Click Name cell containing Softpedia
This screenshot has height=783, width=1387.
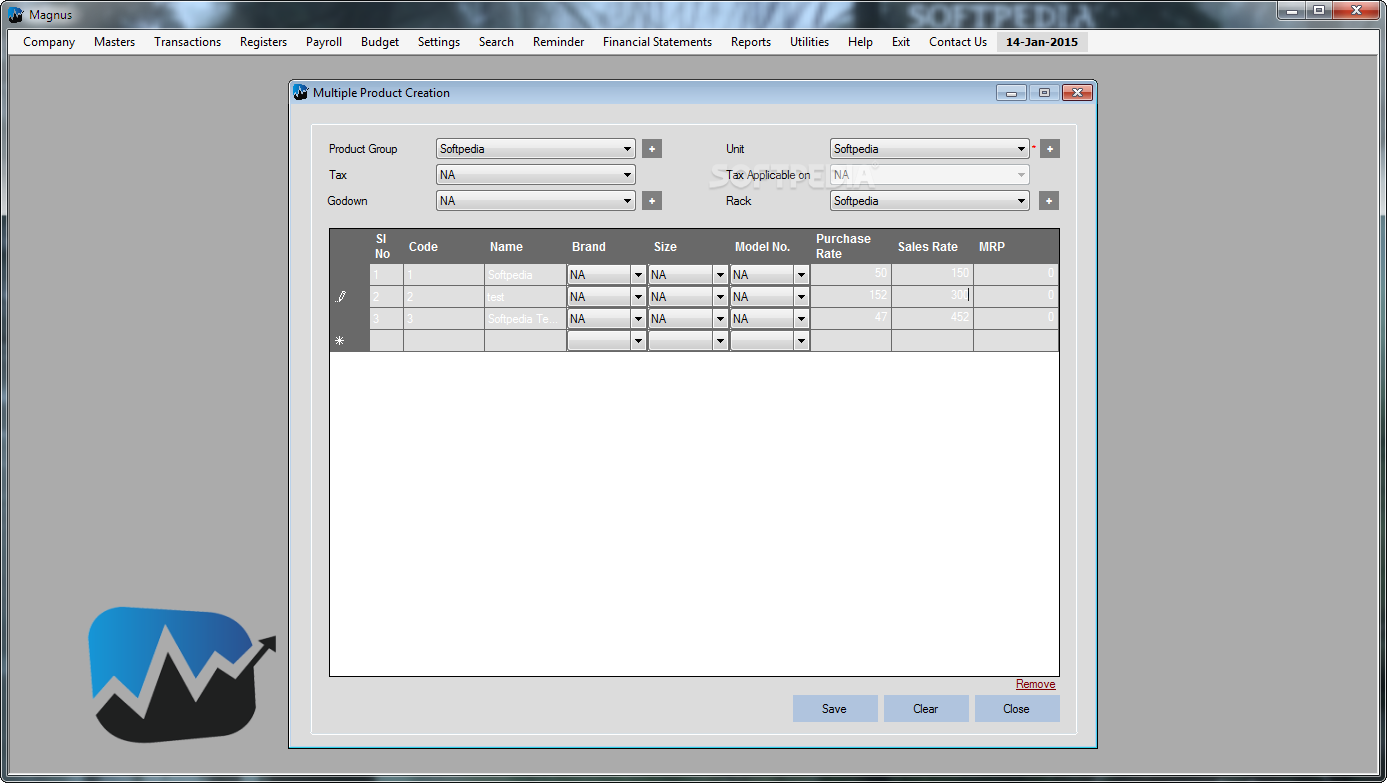click(x=525, y=275)
